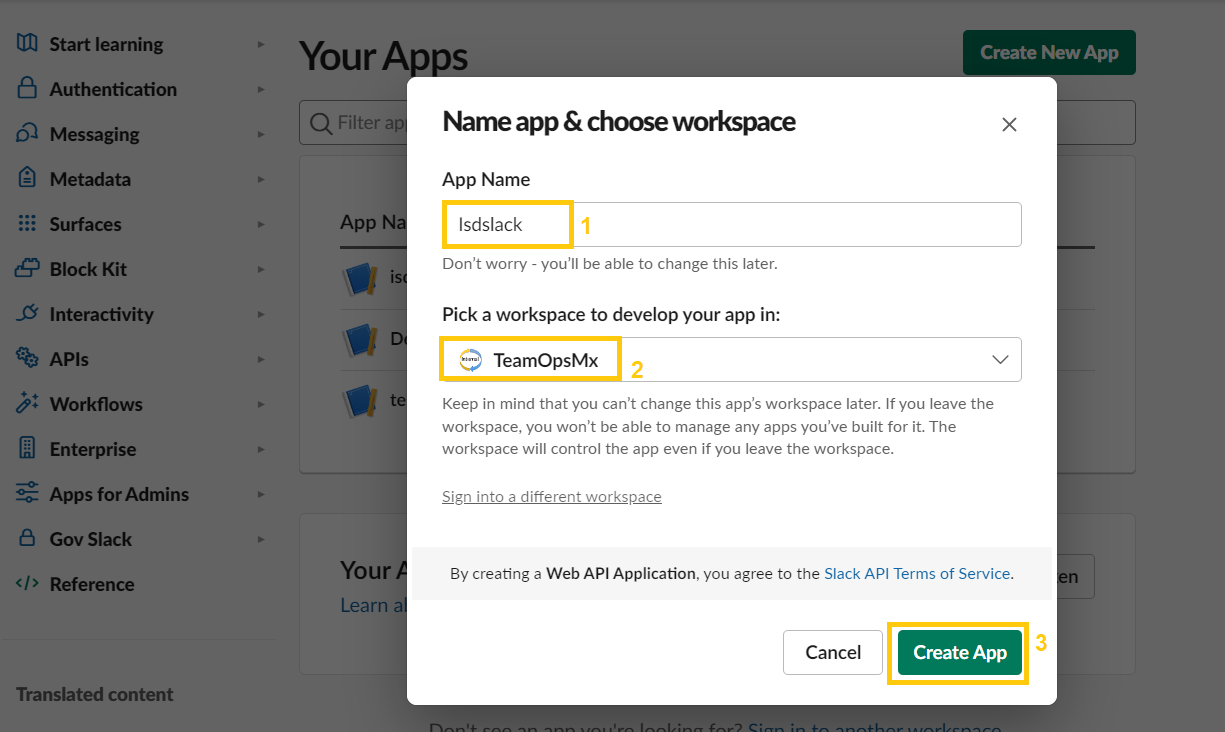Click the Messaging chat bubble icon

click(x=27, y=134)
